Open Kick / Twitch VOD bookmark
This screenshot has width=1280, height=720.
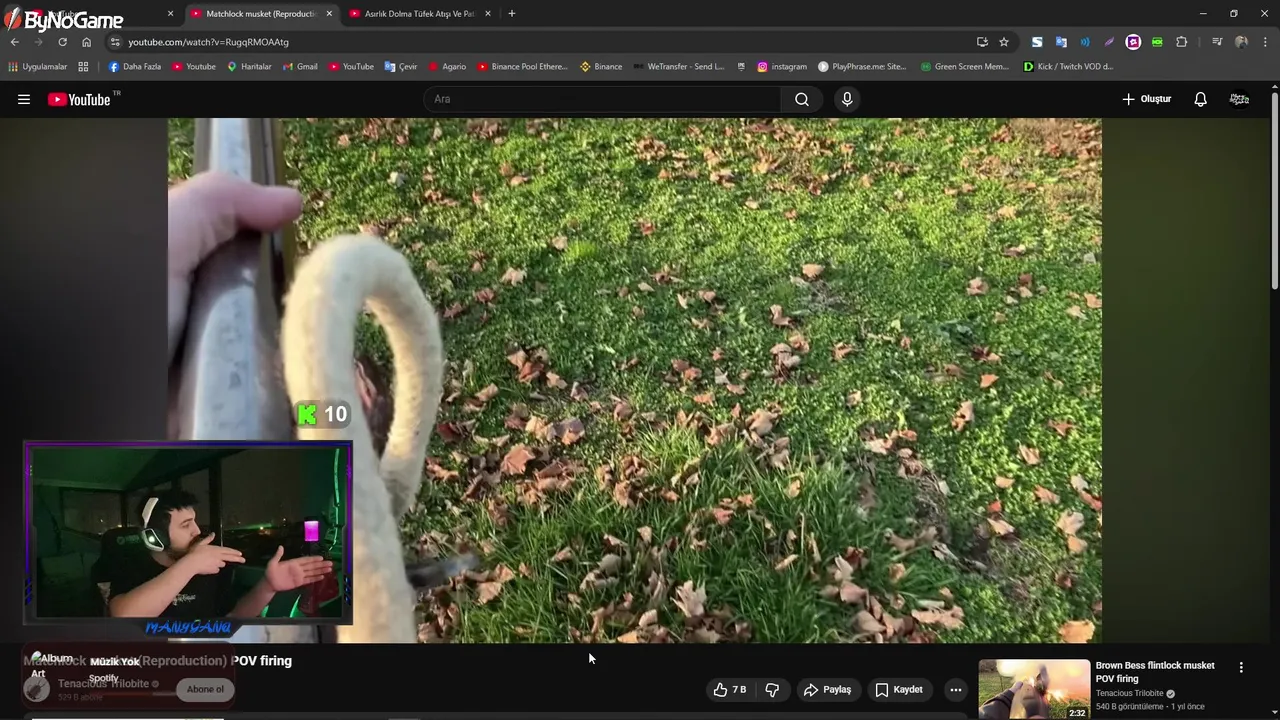point(1068,67)
